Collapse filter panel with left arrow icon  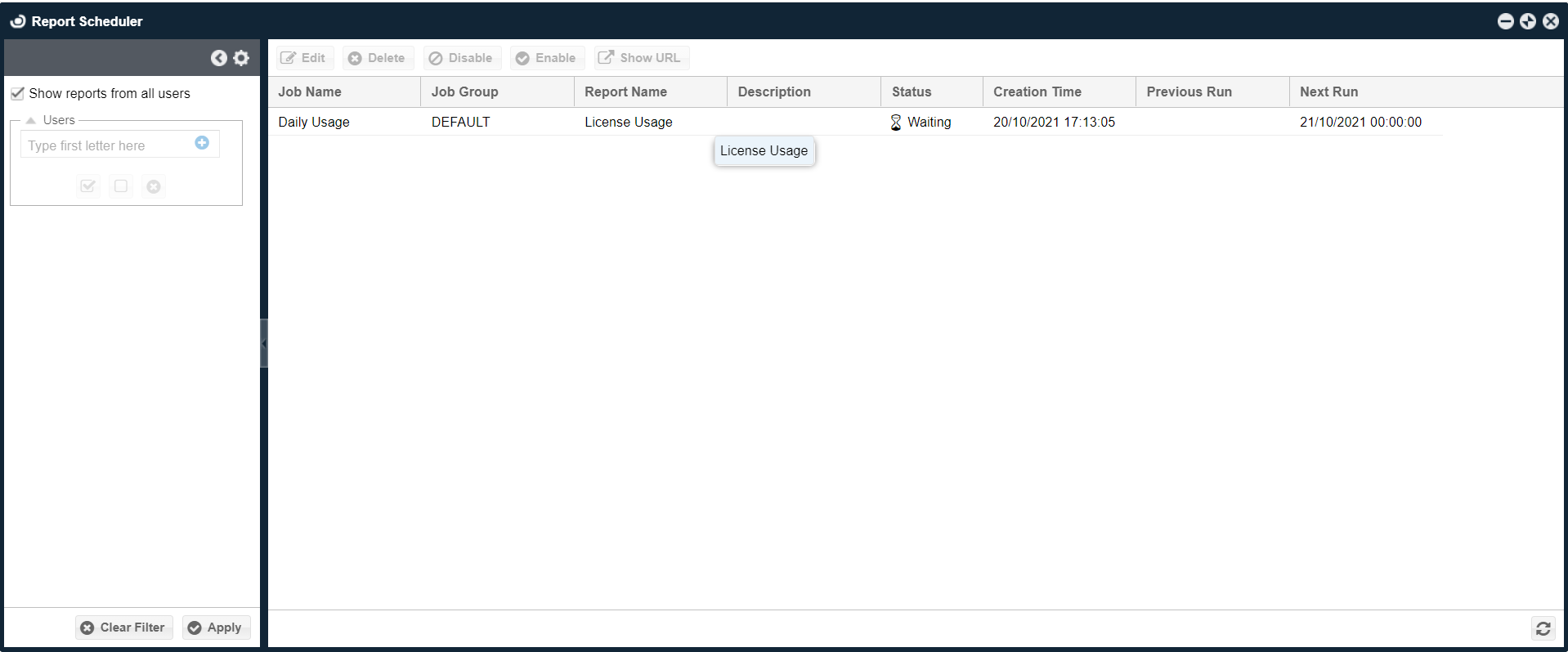[x=218, y=58]
